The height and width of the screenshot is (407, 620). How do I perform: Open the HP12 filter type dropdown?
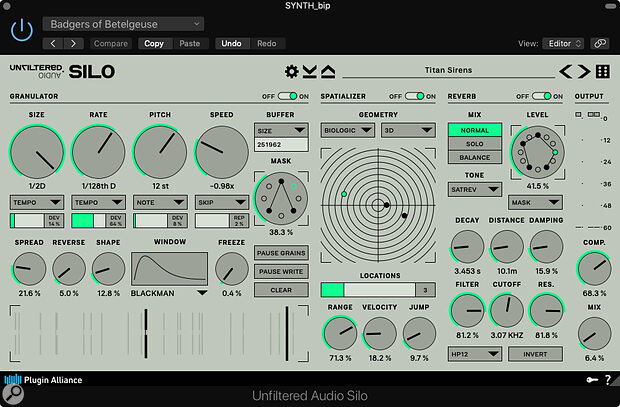point(475,354)
